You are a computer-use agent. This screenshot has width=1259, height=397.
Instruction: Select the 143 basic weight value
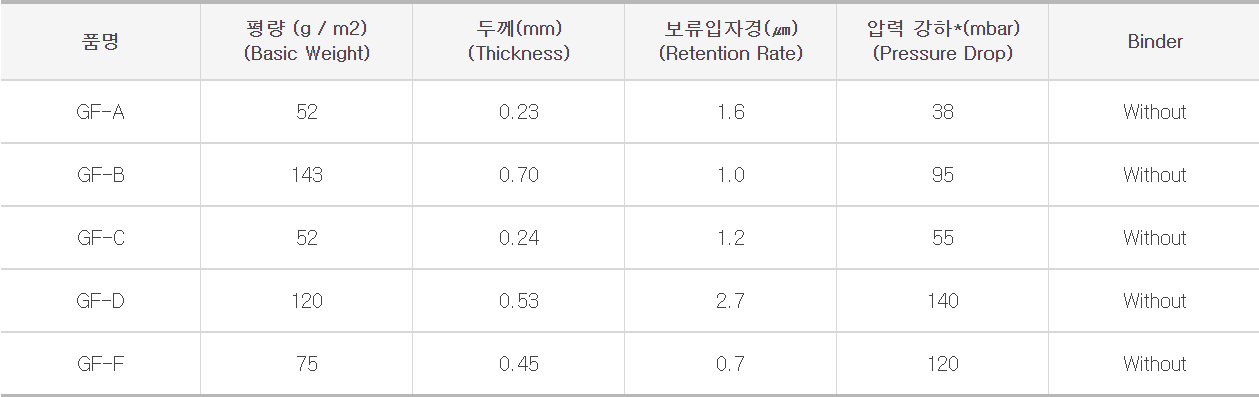[307, 175]
